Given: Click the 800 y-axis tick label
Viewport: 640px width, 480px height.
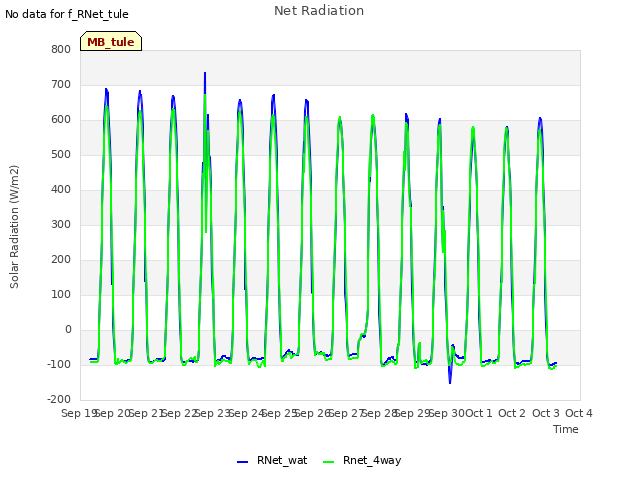Looking at the screenshot, I should click(x=61, y=49).
